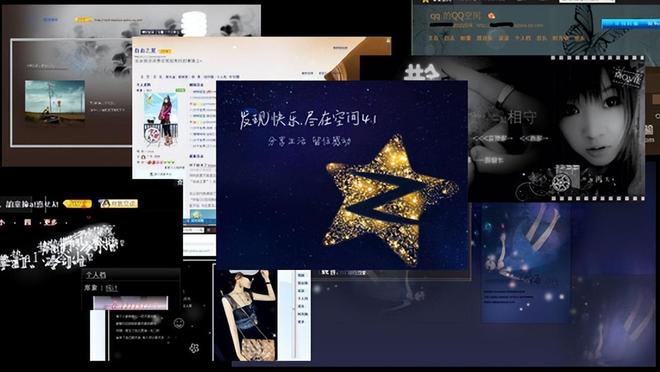The height and width of the screenshot is (372, 660).
Task: Click the smiley face icon in black page
Action: point(179,323)
